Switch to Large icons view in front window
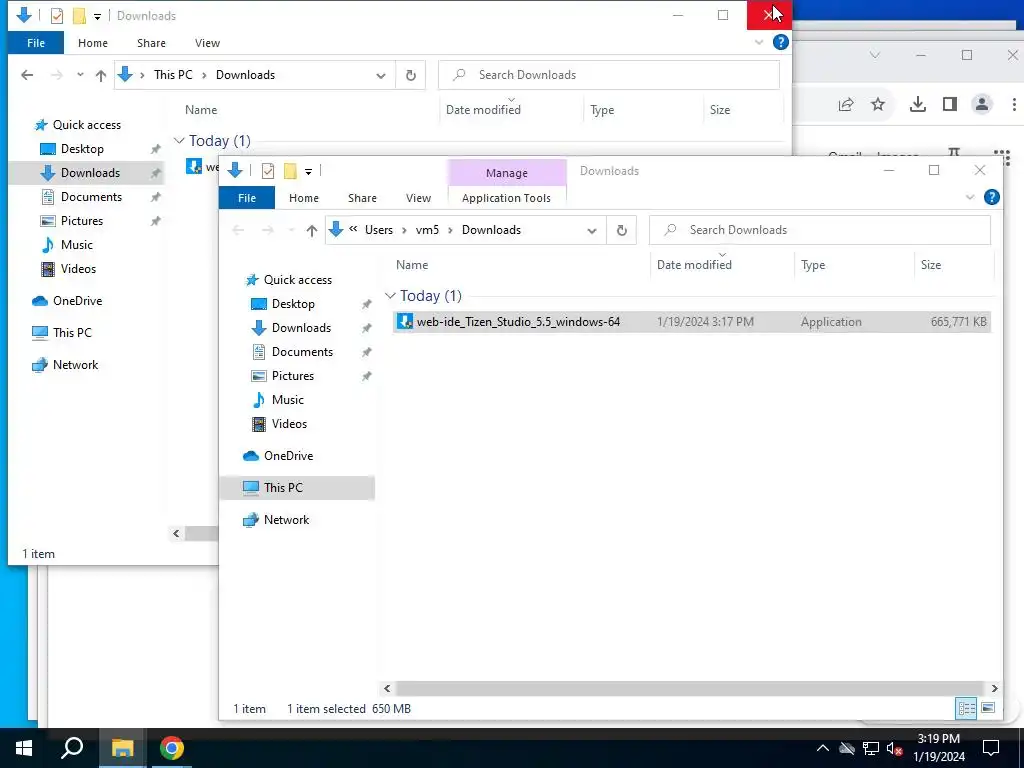 988,709
